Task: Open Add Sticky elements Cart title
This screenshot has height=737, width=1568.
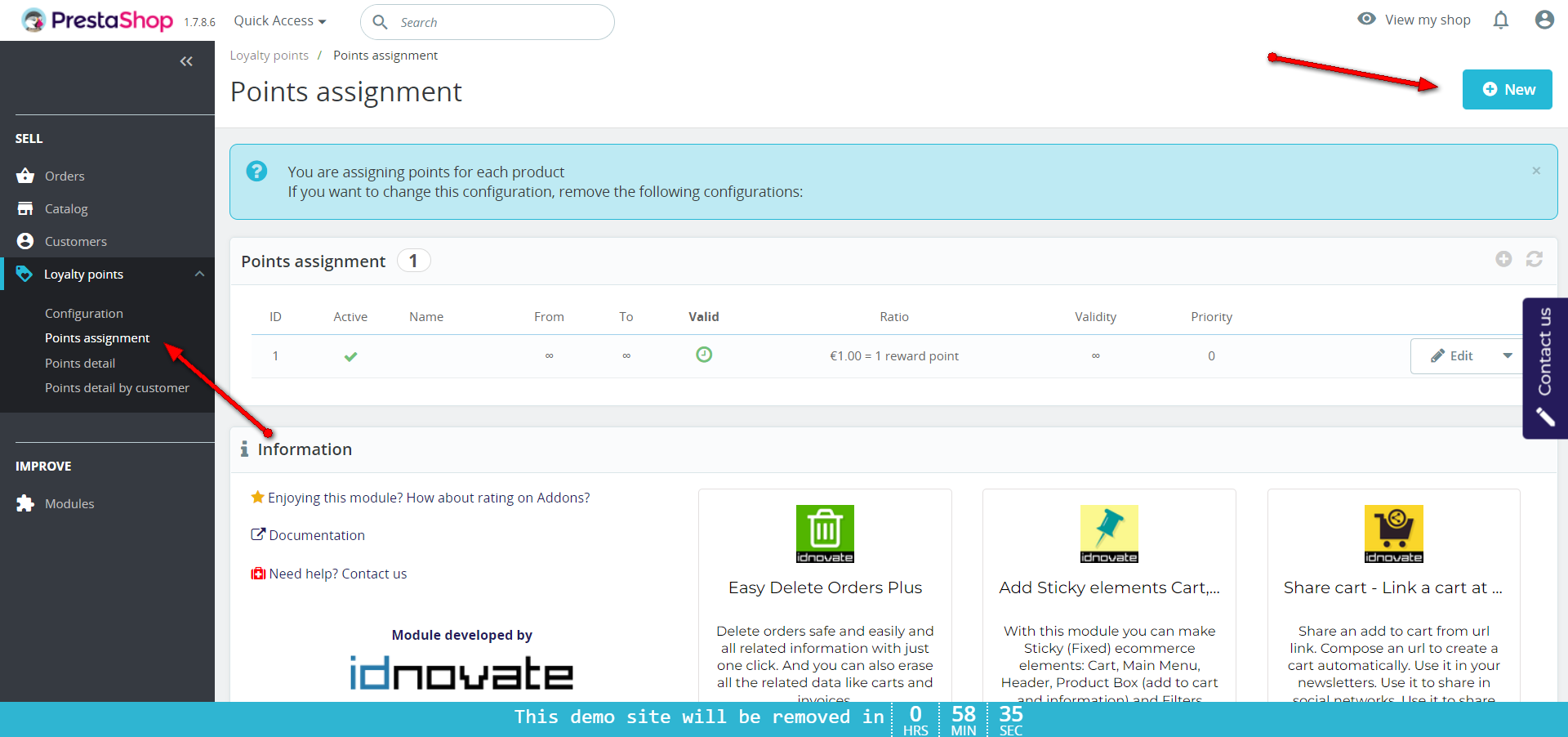Action: click(x=1109, y=587)
